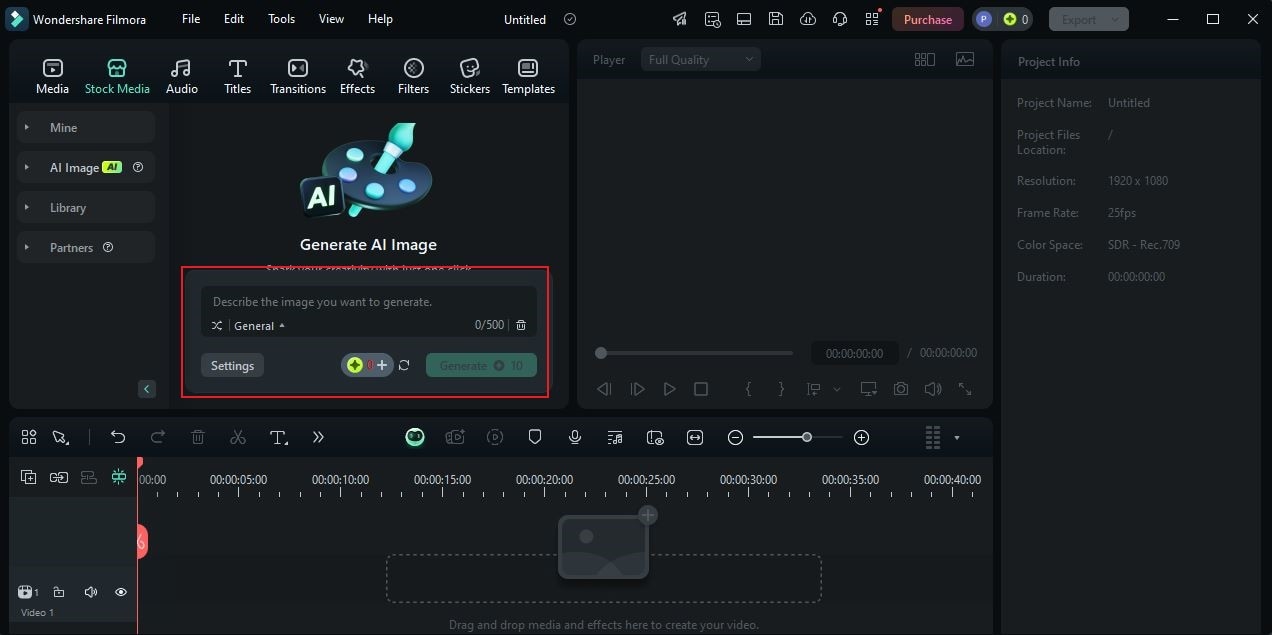Select the Transitions tab
The height and width of the screenshot is (635, 1272).
click(x=297, y=77)
